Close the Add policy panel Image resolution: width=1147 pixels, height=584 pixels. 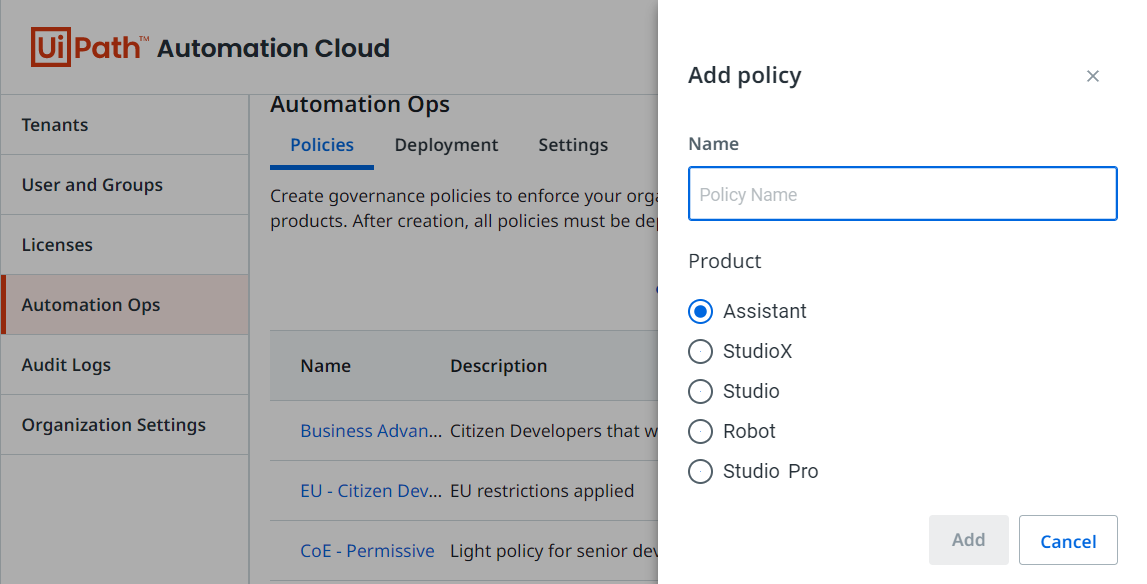coord(1093,76)
